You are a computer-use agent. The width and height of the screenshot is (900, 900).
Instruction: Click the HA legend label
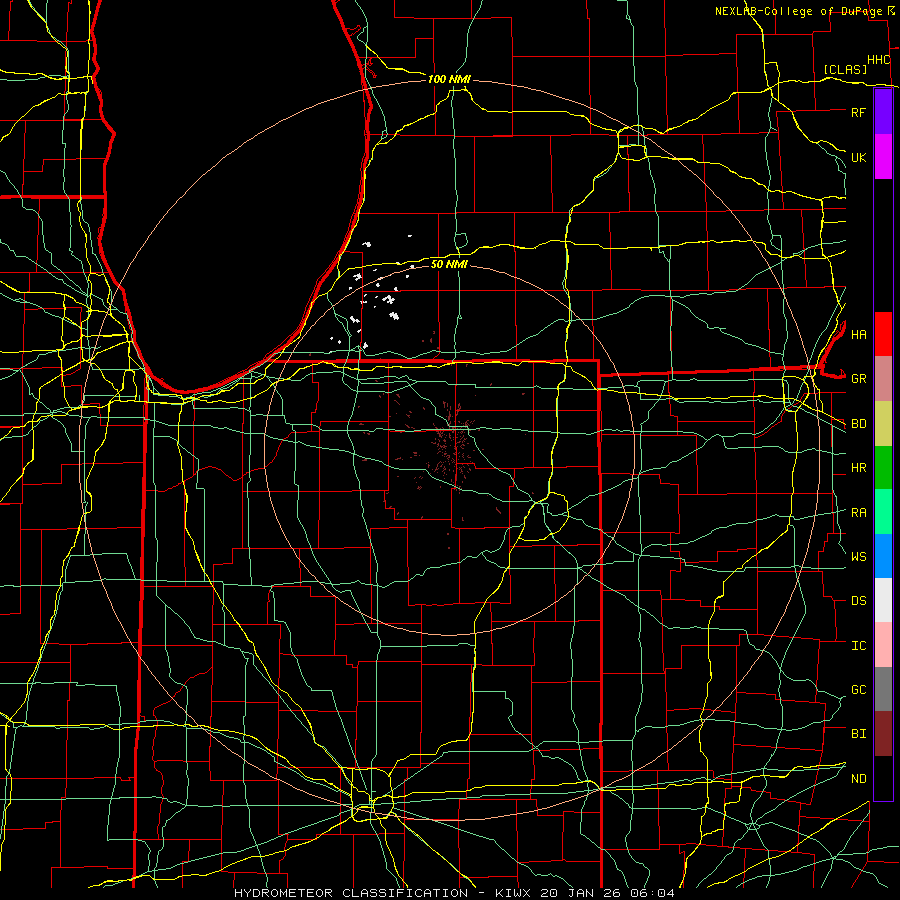point(858,334)
